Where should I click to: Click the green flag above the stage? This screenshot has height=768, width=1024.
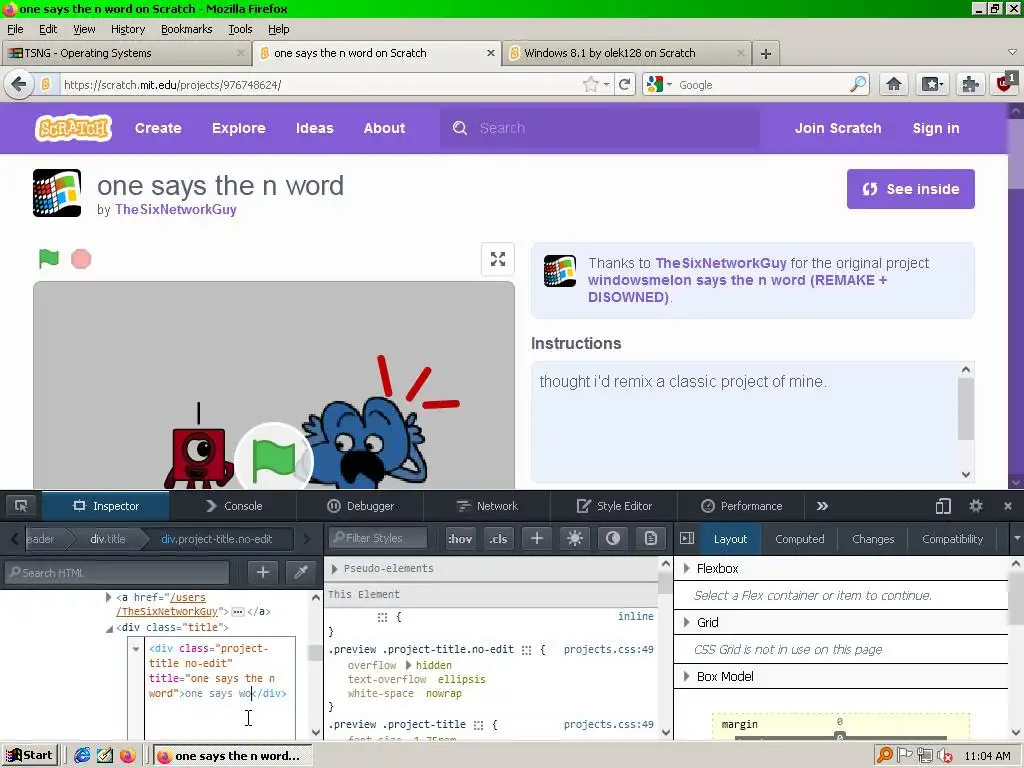[x=48, y=259]
